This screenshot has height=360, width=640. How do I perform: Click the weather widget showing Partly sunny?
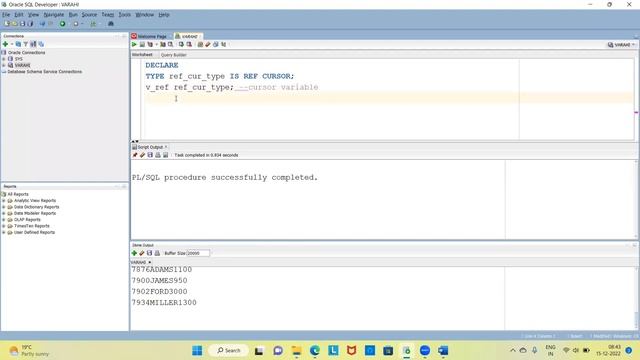[x=29, y=351]
